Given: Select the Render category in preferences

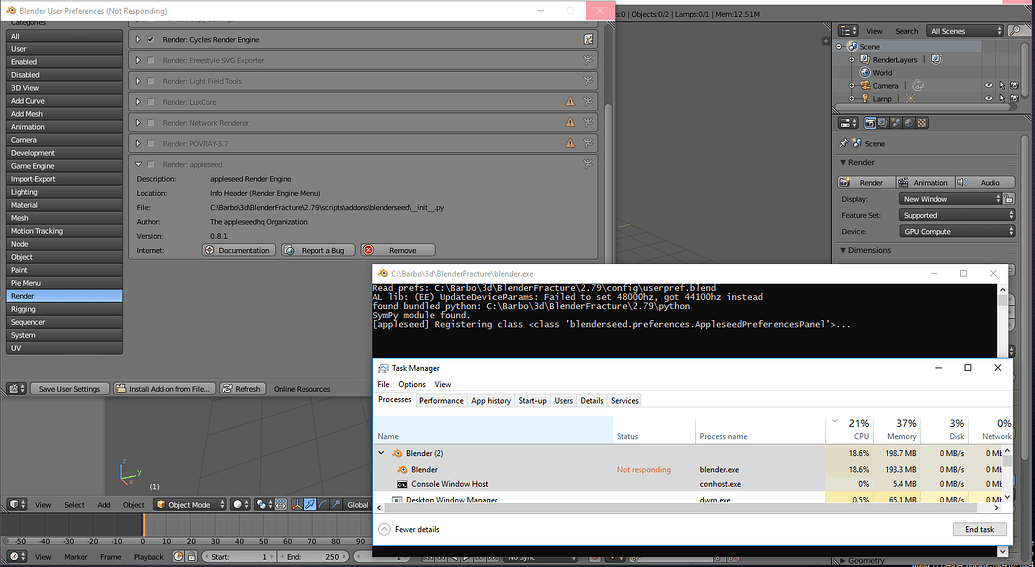Looking at the screenshot, I should [x=64, y=296].
